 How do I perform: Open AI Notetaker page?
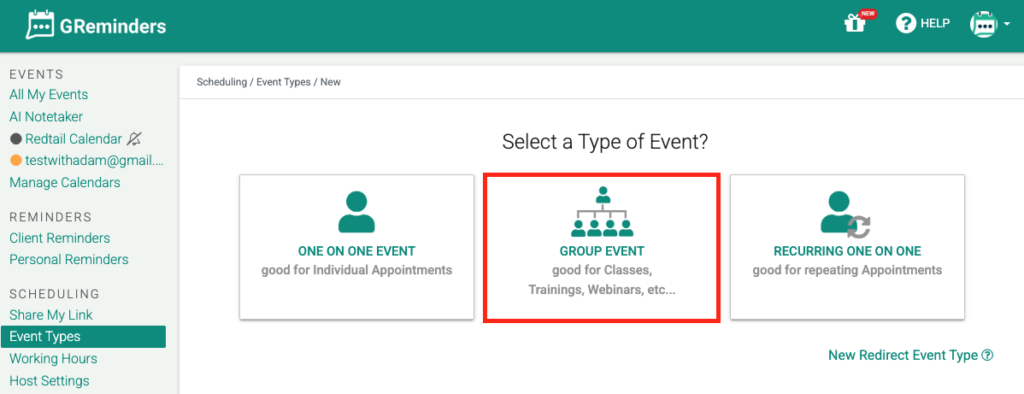click(46, 116)
